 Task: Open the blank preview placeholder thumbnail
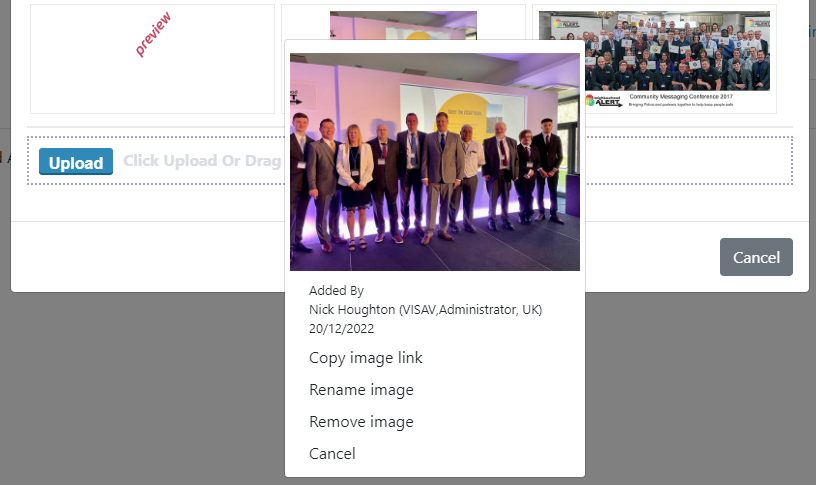[x=152, y=59]
